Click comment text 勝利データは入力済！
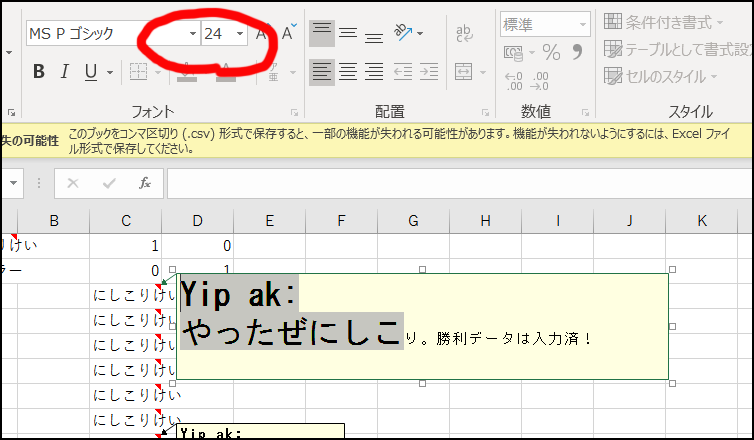The height and width of the screenshot is (440, 754). tap(514, 339)
